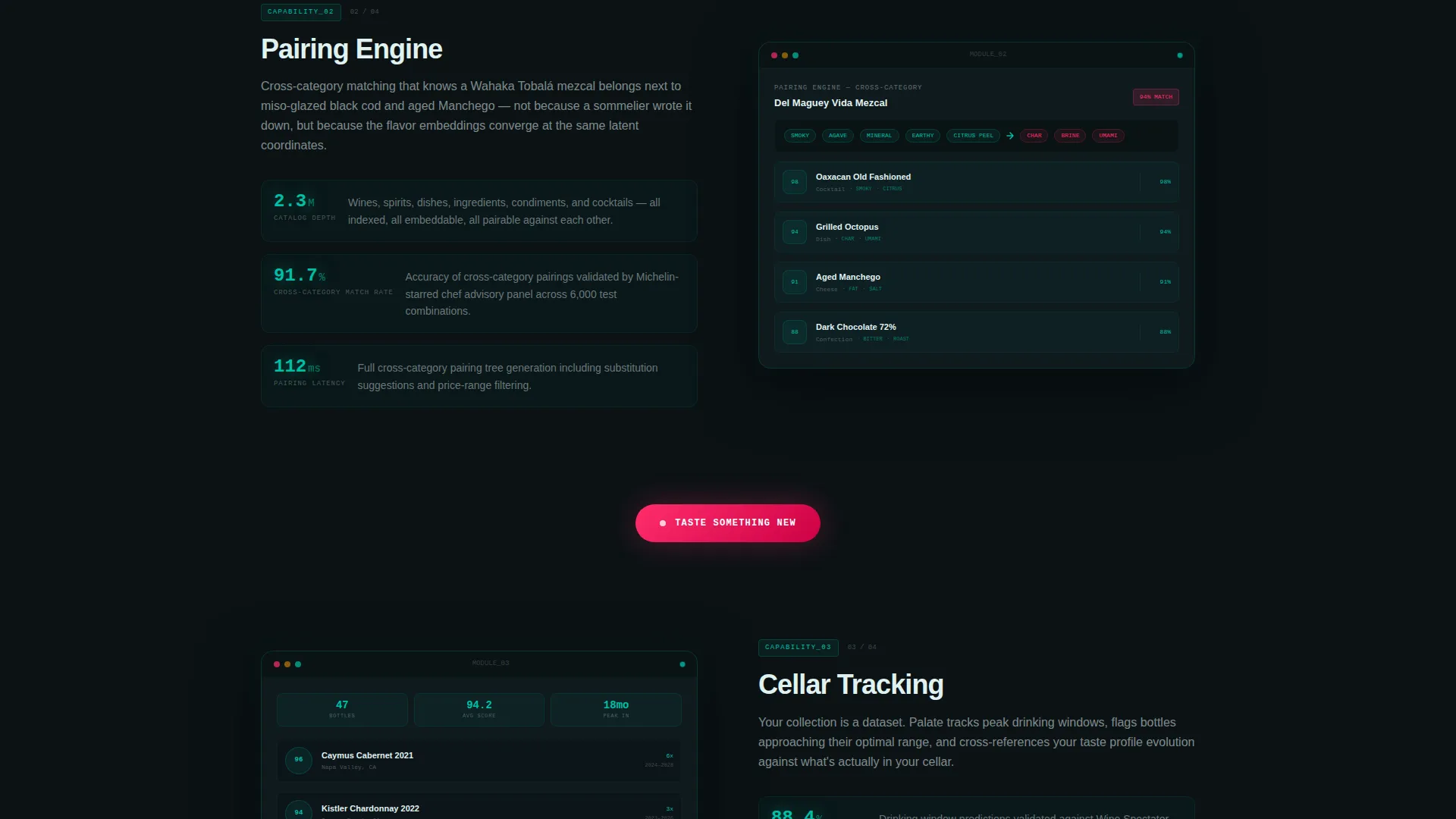Image resolution: width=1456 pixels, height=819 pixels.
Task: Click the 112ms Pairing Latency stat
Action: point(479,376)
